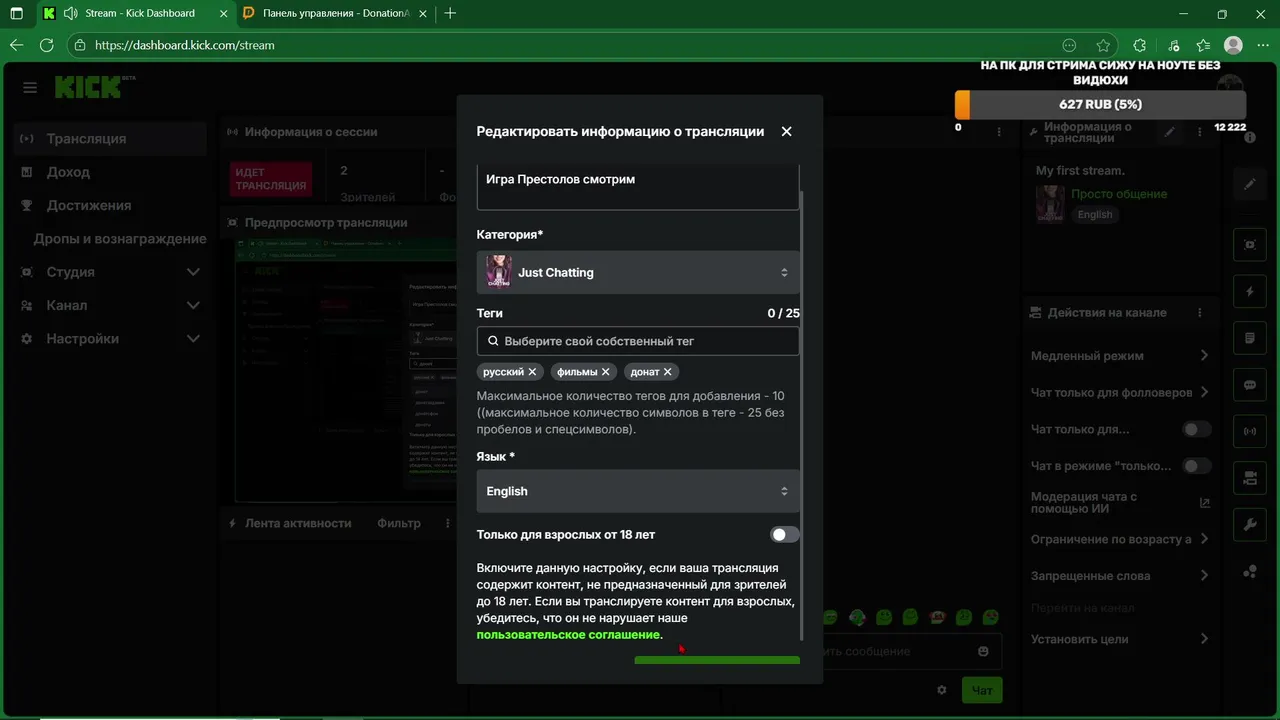Toggle 'Чат в режиме "только...' switch
Image resolution: width=1280 pixels, height=720 pixels.
[x=1197, y=466]
